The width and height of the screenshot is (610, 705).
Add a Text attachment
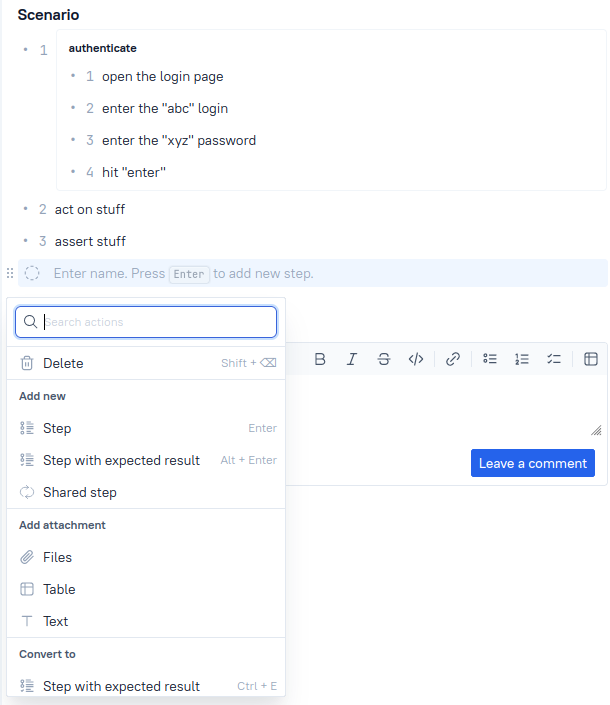click(146, 621)
